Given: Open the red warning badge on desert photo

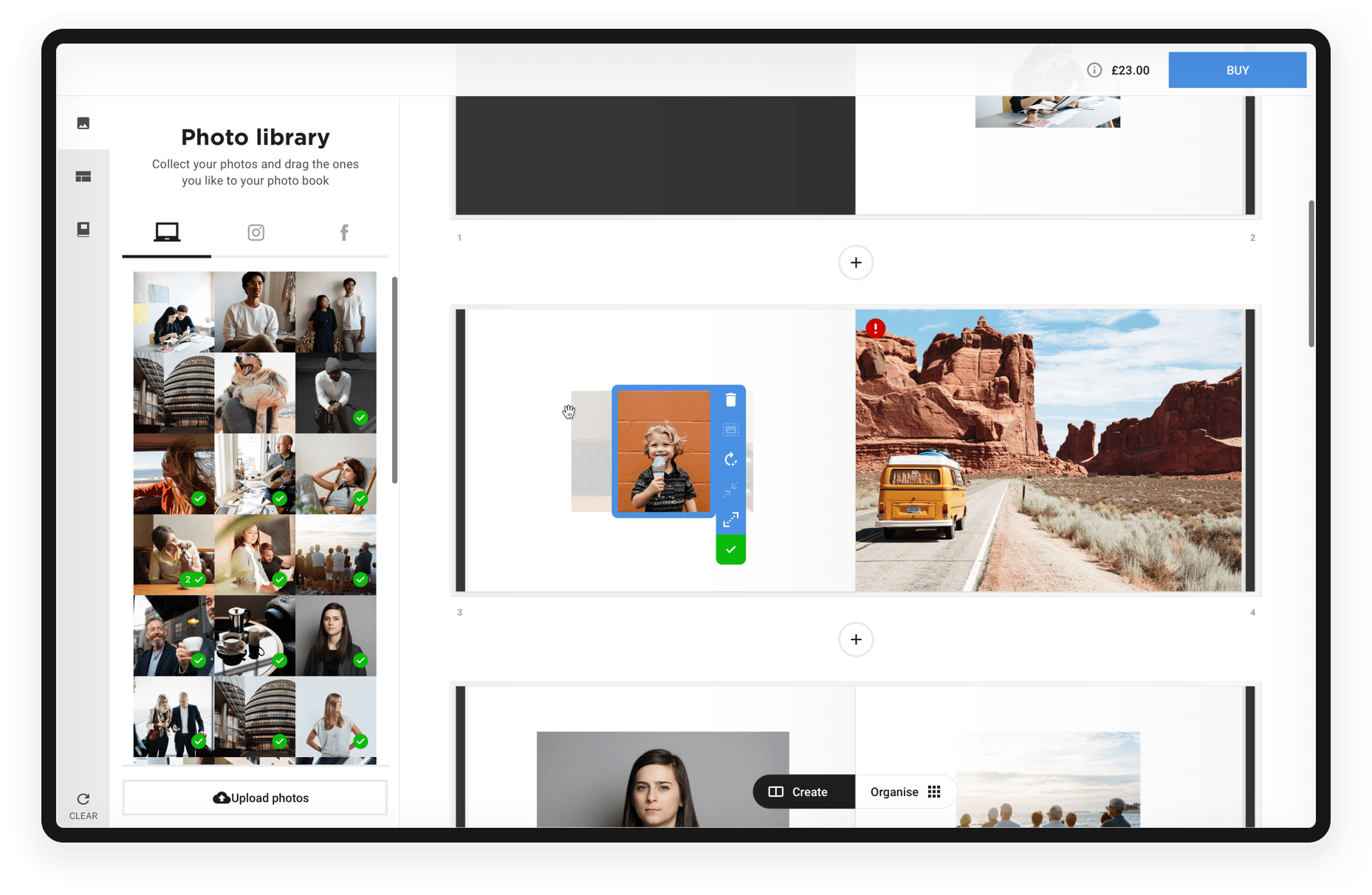Looking at the screenshot, I should click(875, 328).
